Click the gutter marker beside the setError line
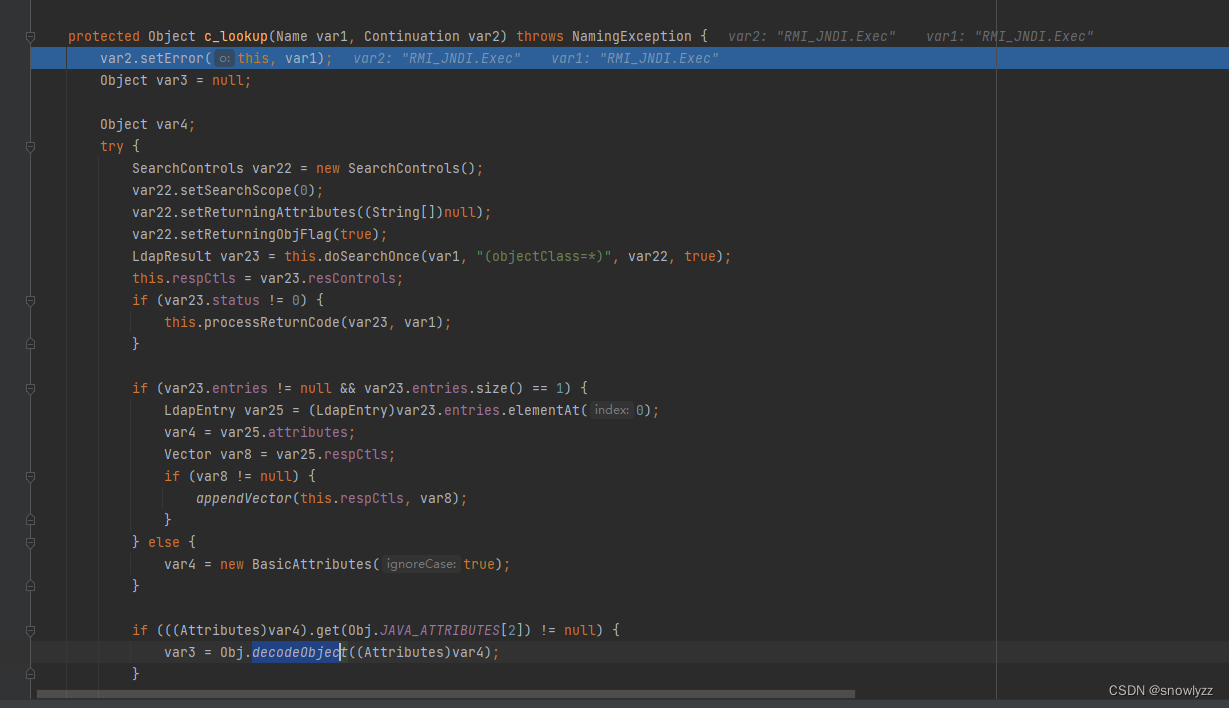 tap(30, 58)
